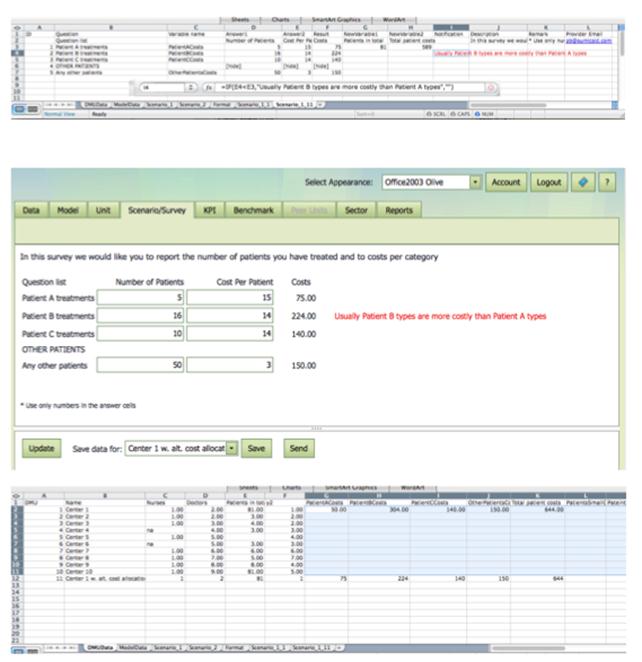The image size is (642, 662).
Task: Click the cell reference stepper in formula bar
Action: point(192,88)
